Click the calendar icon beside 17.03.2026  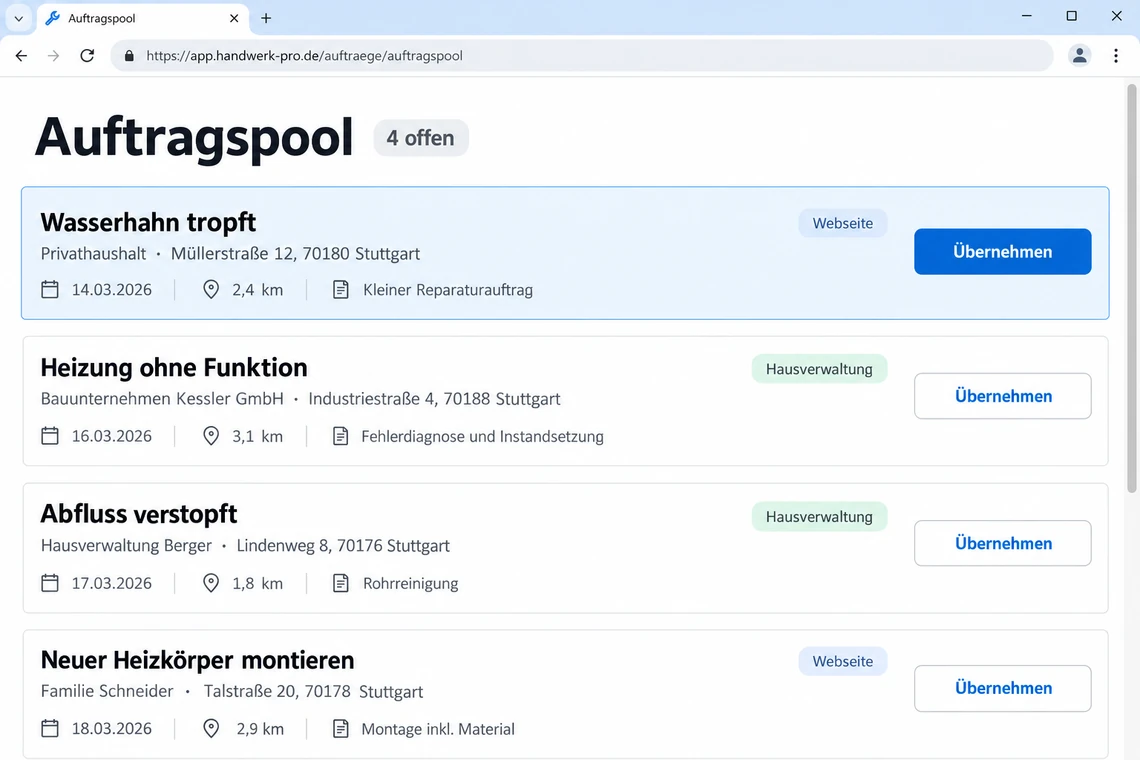(49, 583)
